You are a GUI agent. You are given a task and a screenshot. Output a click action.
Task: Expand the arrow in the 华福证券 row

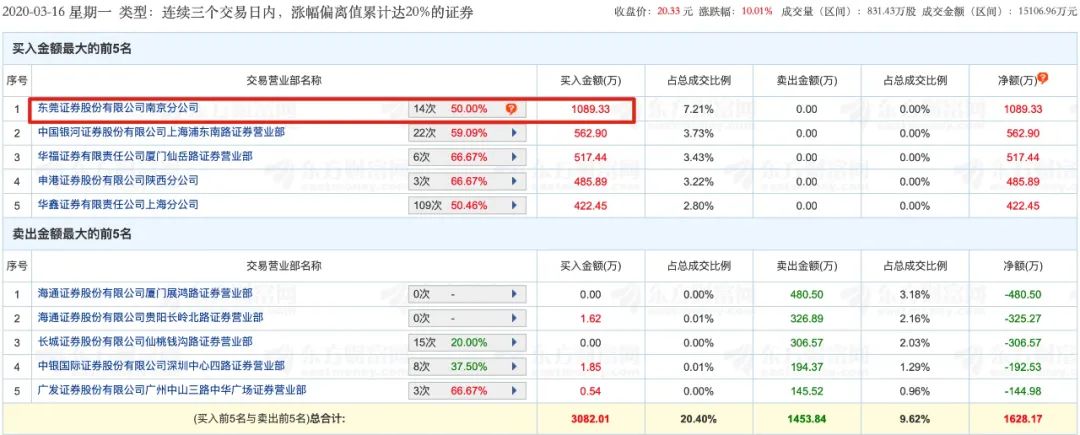515,157
